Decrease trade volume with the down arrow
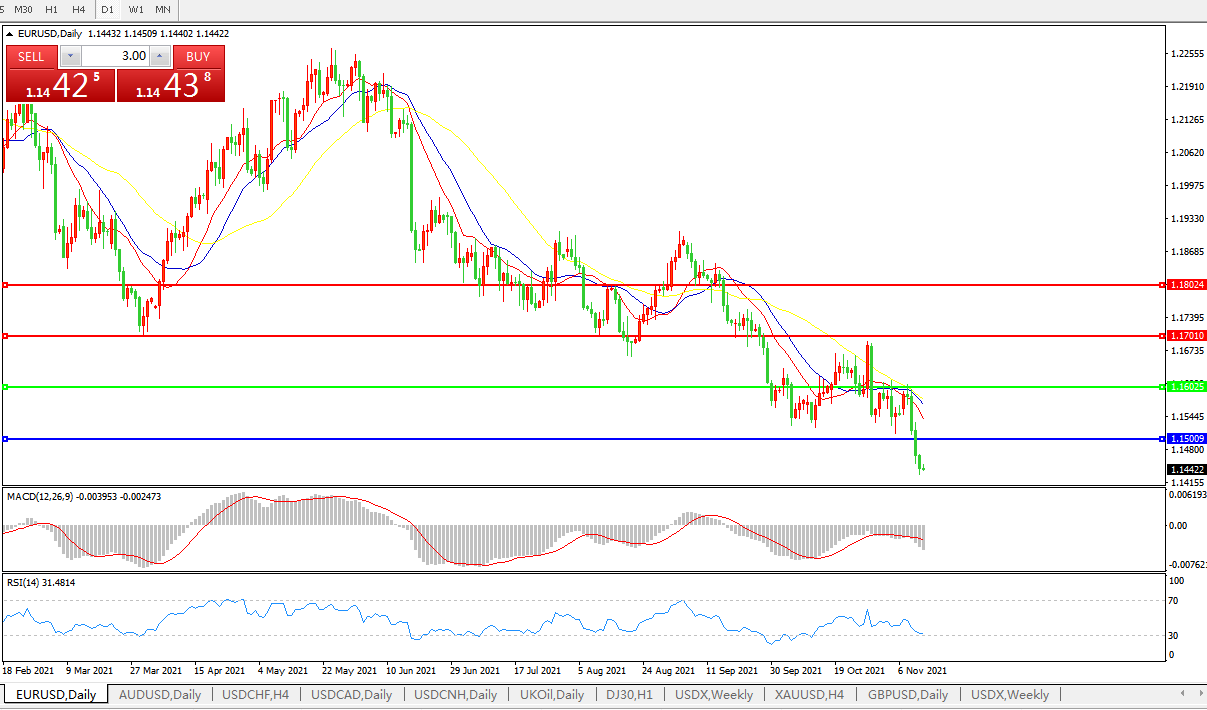Screen dimensions: 1207x710 pyautogui.click(x=70, y=57)
